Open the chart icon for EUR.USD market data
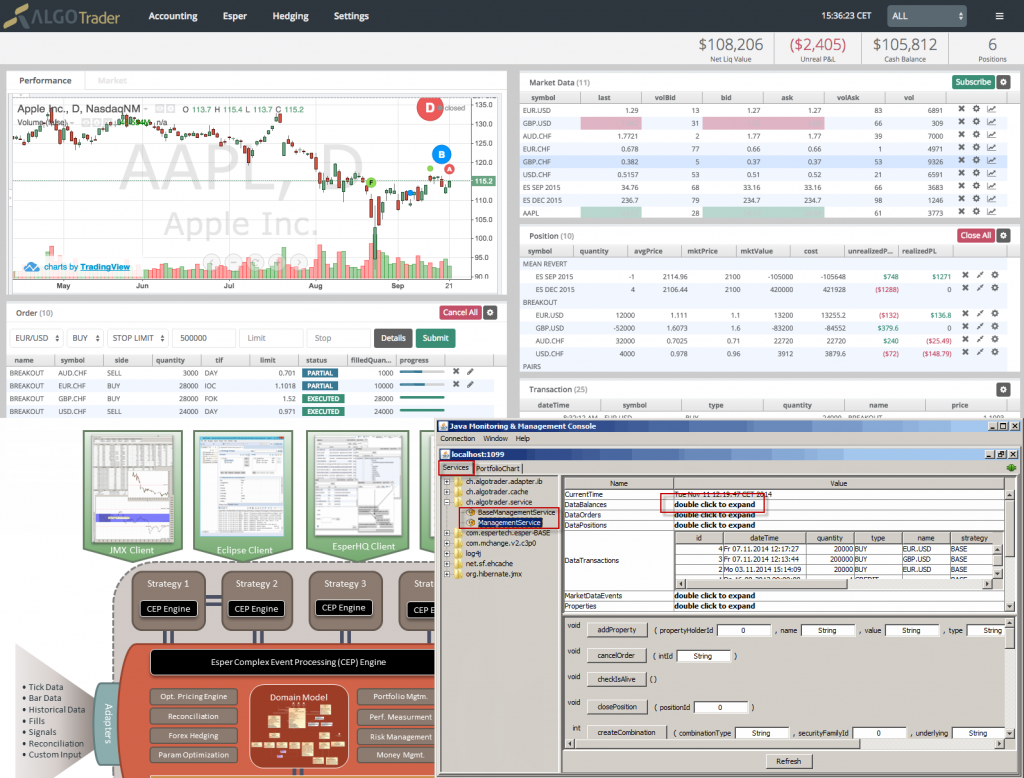The width and height of the screenshot is (1024, 778). (991, 109)
